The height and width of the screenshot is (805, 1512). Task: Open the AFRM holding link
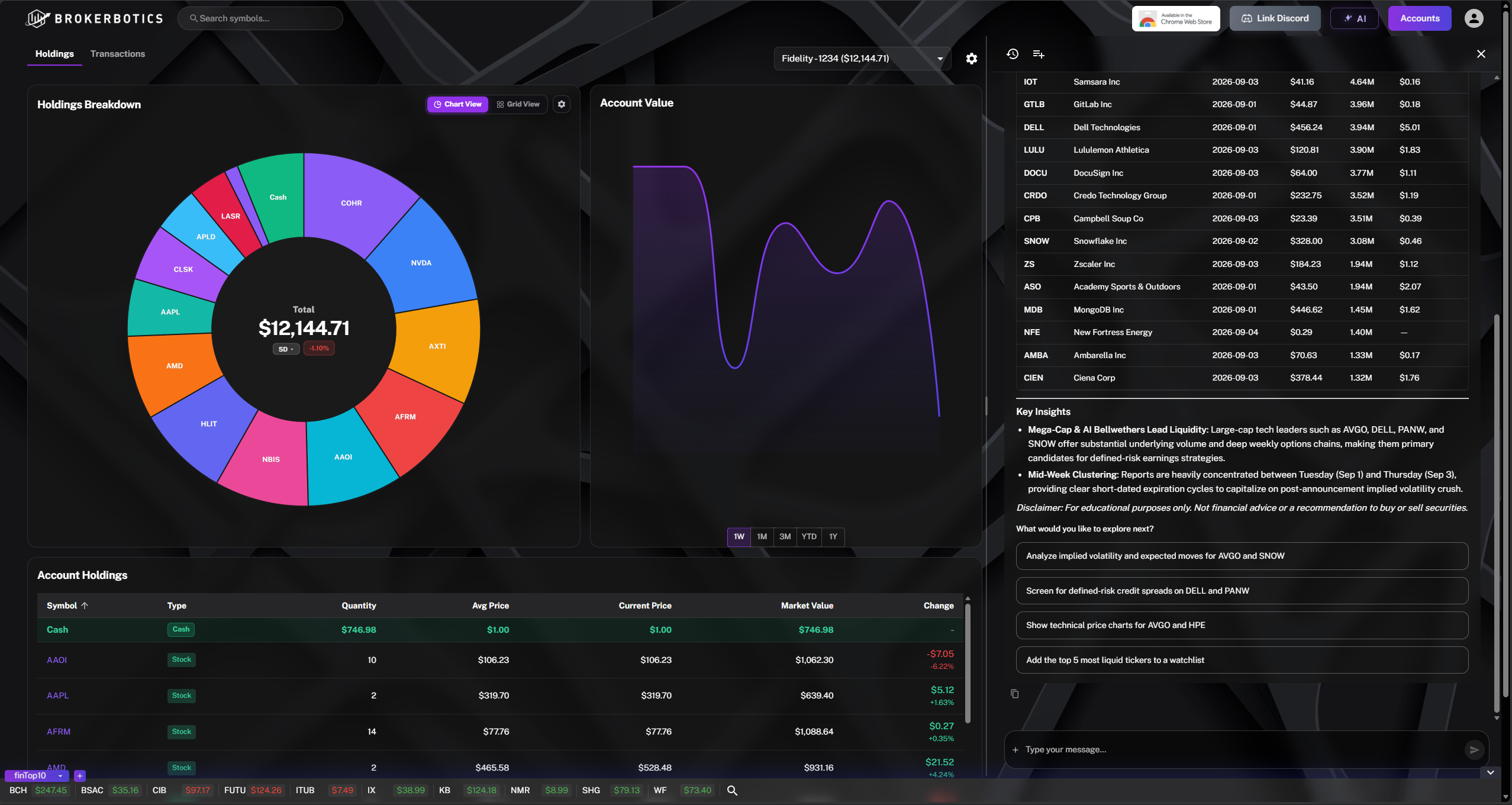59,732
